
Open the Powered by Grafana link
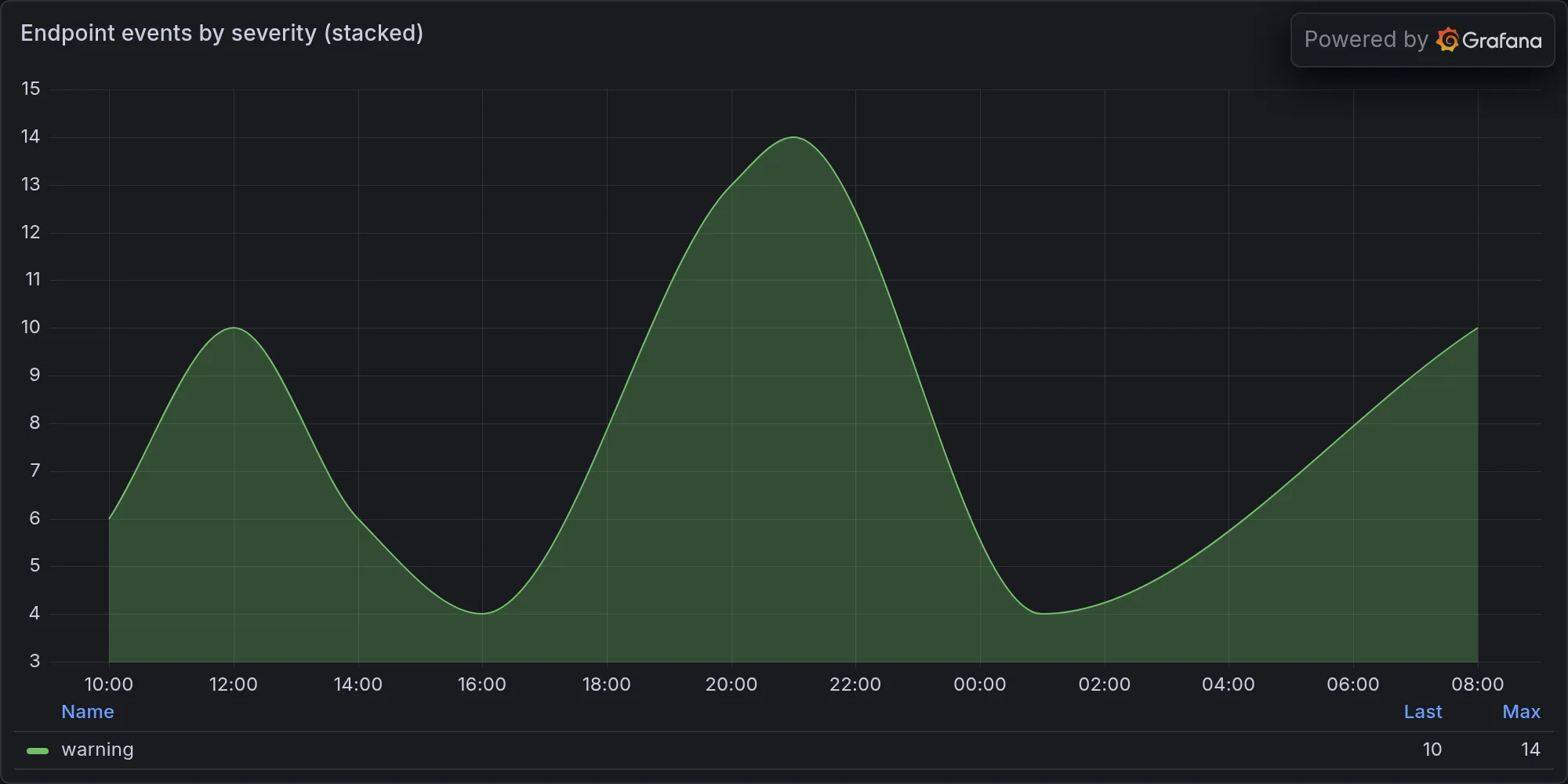[x=1422, y=40]
